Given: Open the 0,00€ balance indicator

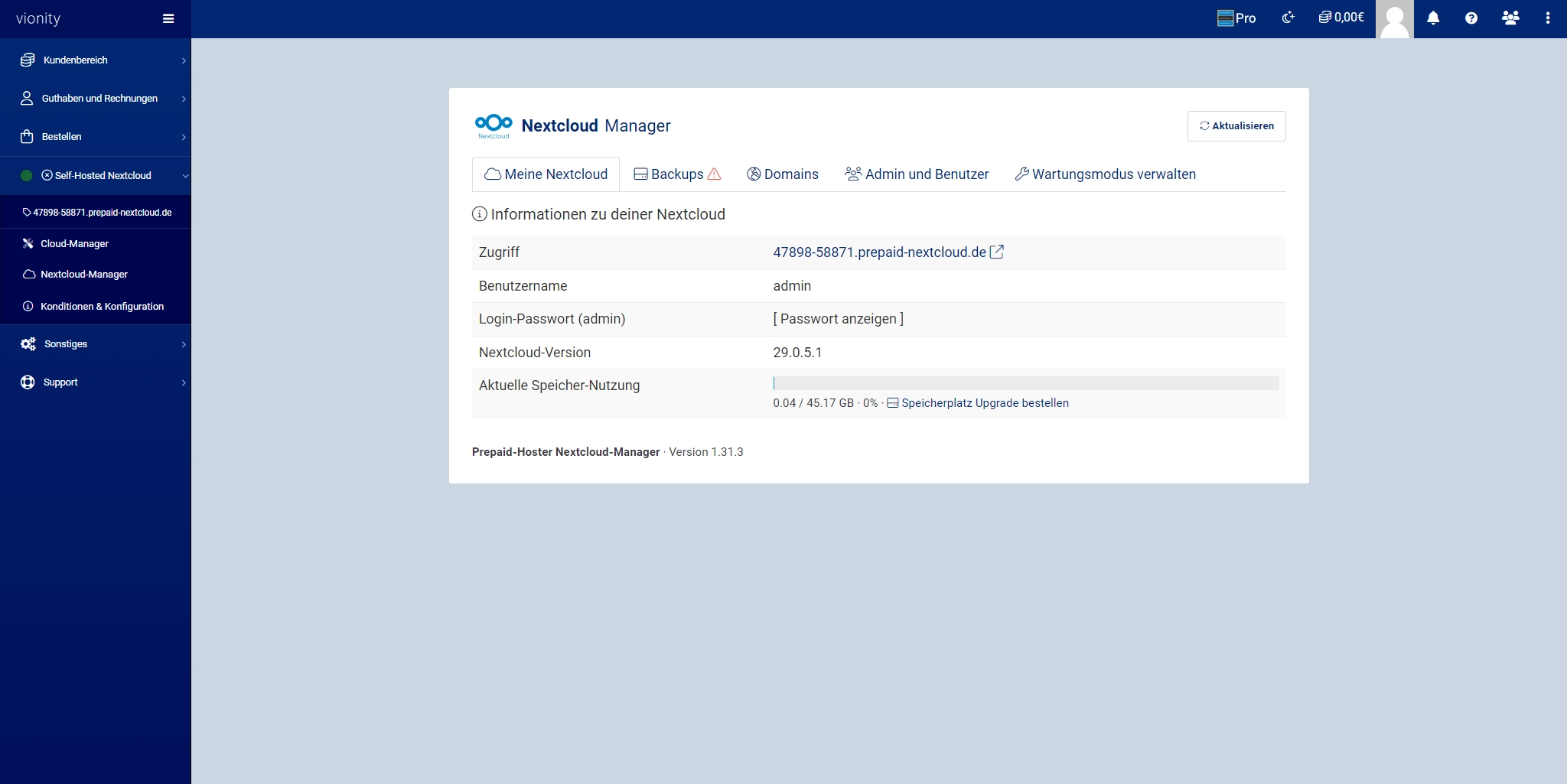Looking at the screenshot, I should pos(1341,18).
